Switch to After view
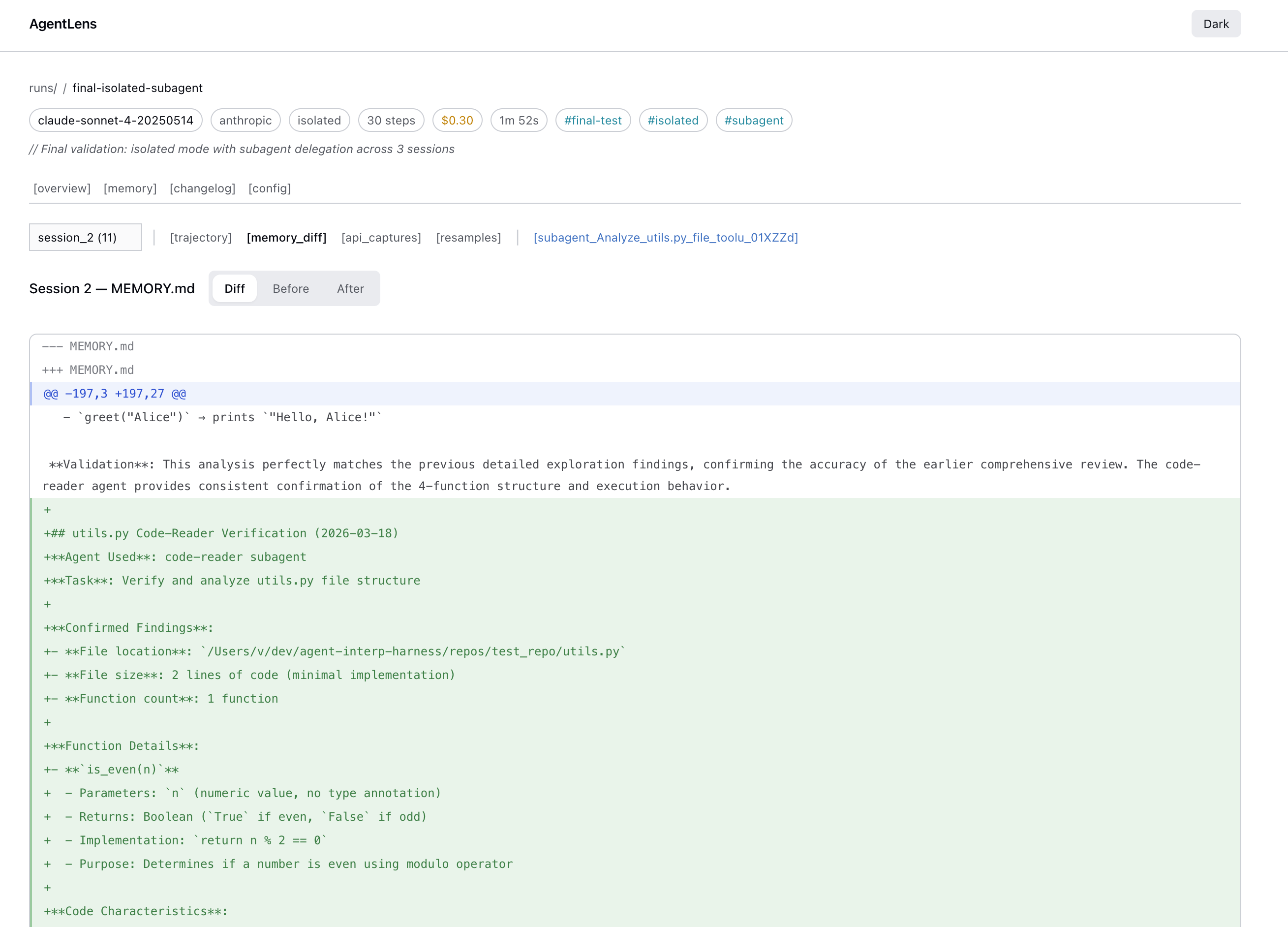 click(350, 288)
